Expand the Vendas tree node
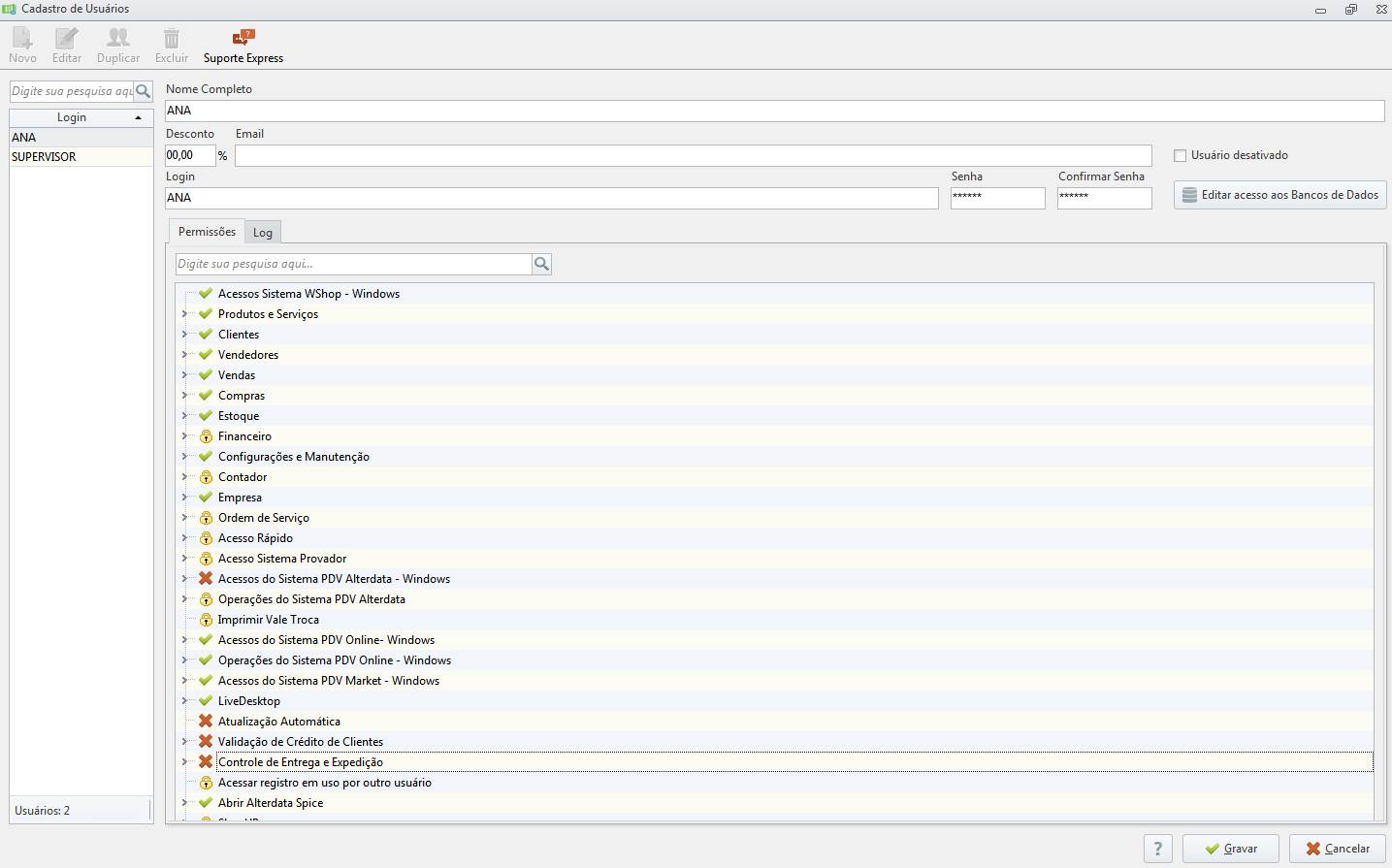The image size is (1392, 868). (x=184, y=374)
